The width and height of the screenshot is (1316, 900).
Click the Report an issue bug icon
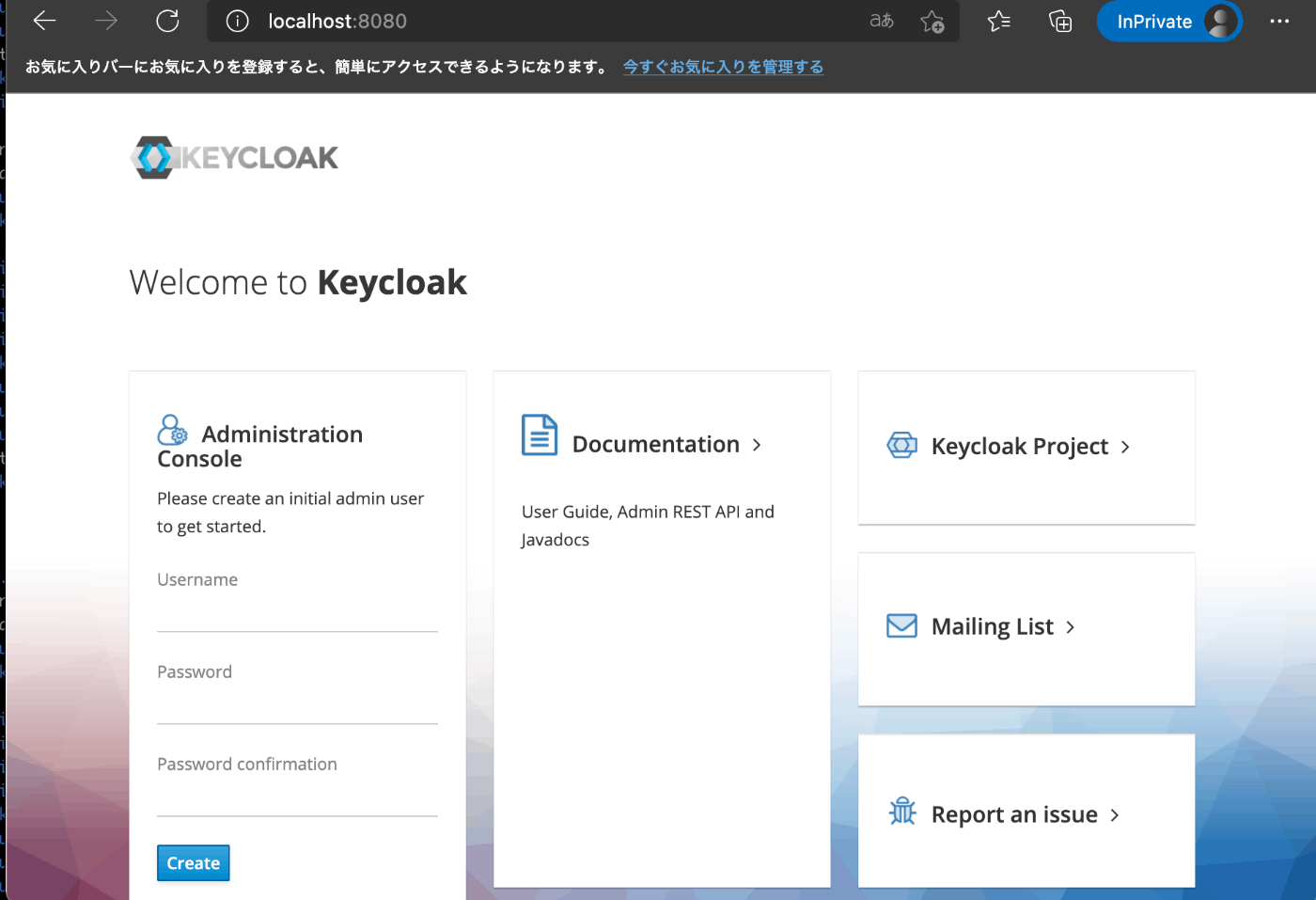902,811
